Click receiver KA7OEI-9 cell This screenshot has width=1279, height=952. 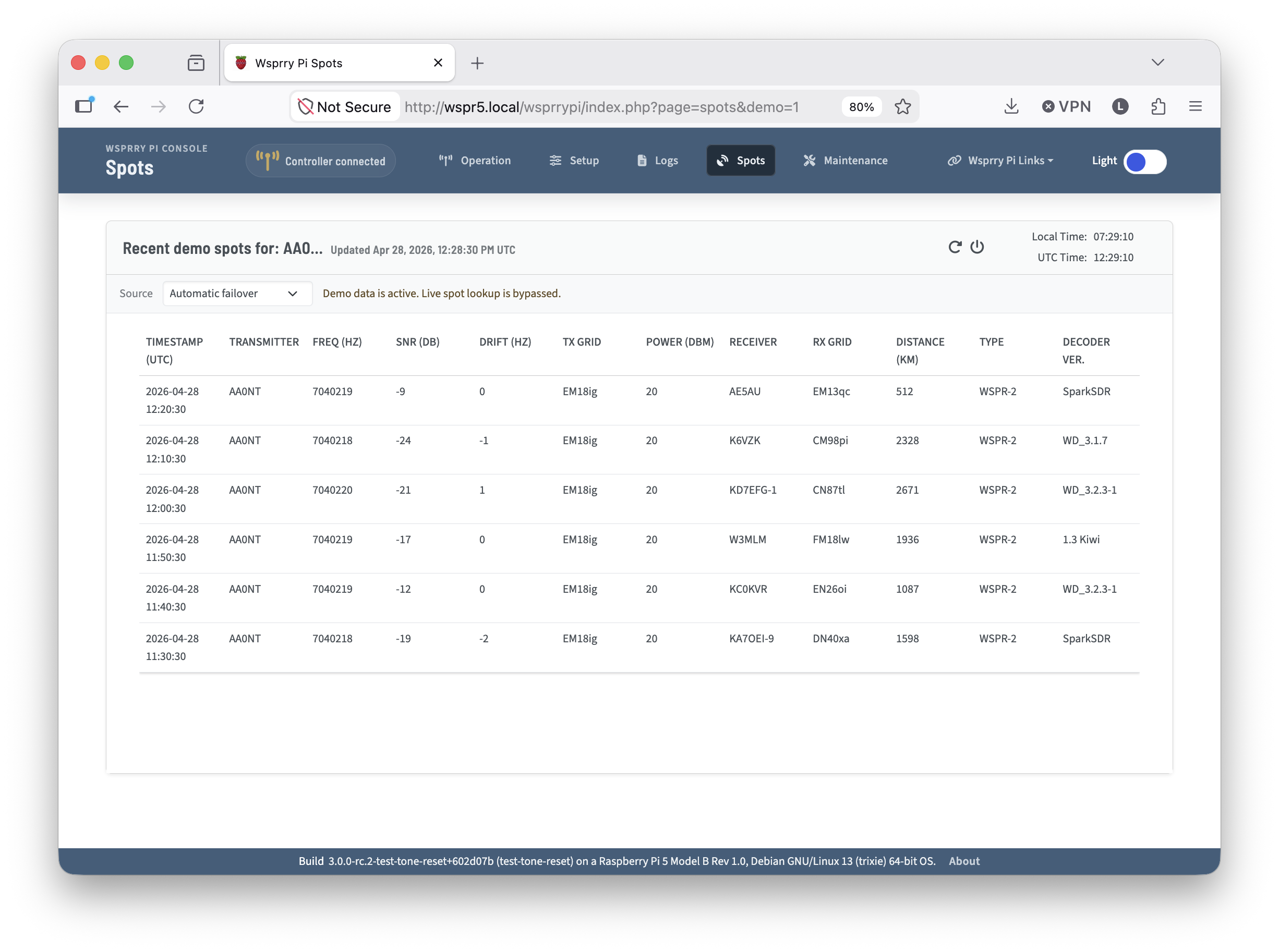(752, 639)
